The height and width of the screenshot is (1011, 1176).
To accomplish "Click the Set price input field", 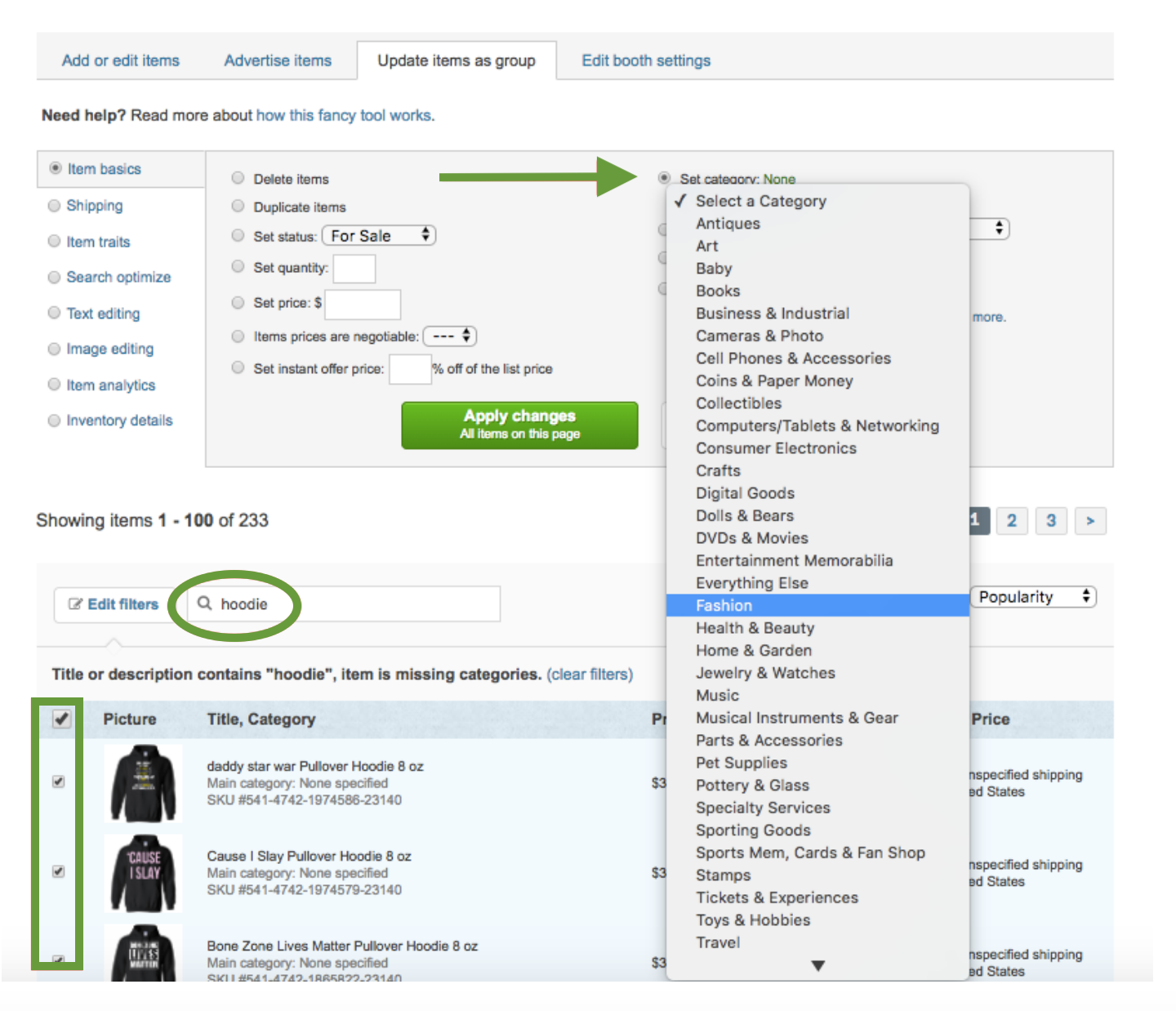I will coord(363,304).
